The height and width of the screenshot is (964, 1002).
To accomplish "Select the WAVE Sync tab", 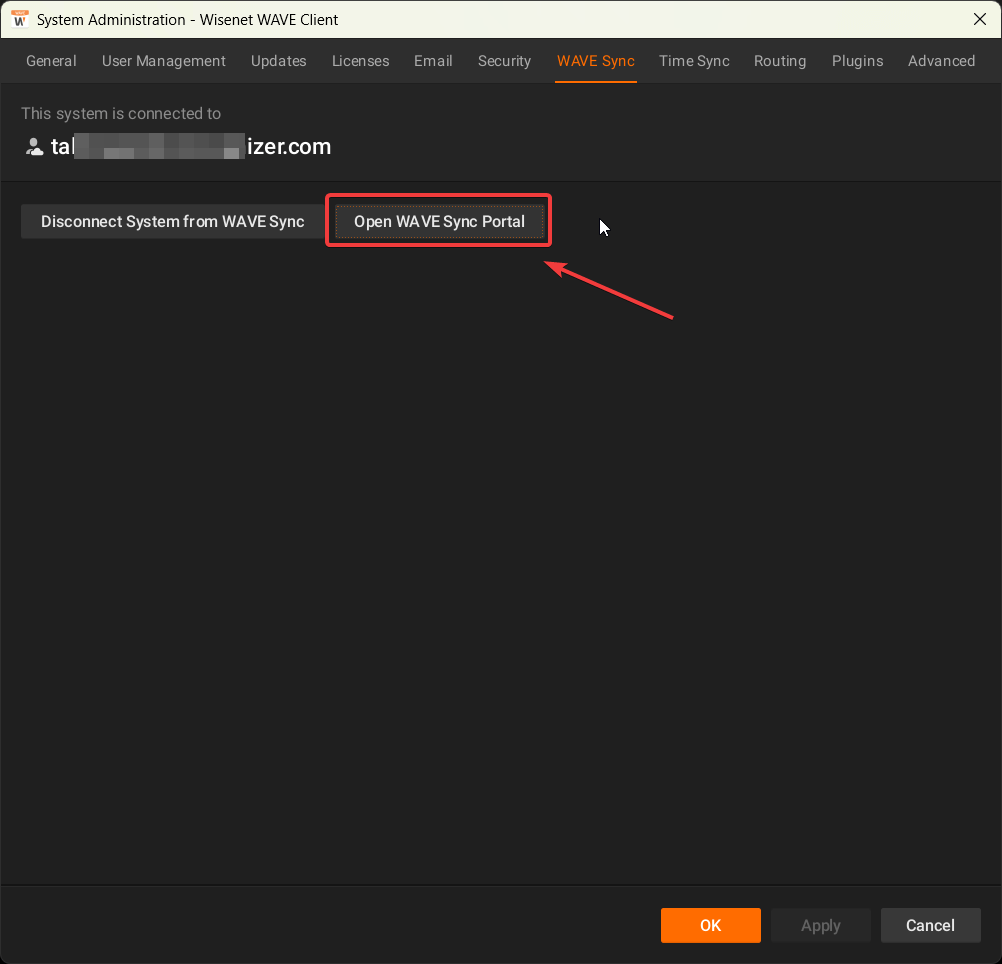I will 596,61.
